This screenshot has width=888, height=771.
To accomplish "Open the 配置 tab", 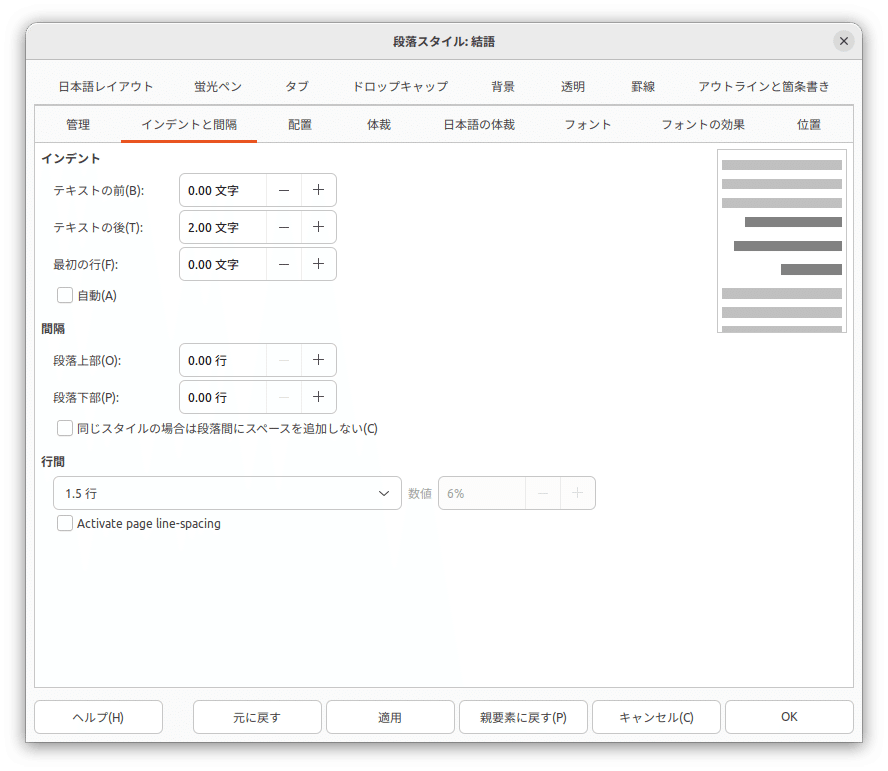I will [300, 125].
